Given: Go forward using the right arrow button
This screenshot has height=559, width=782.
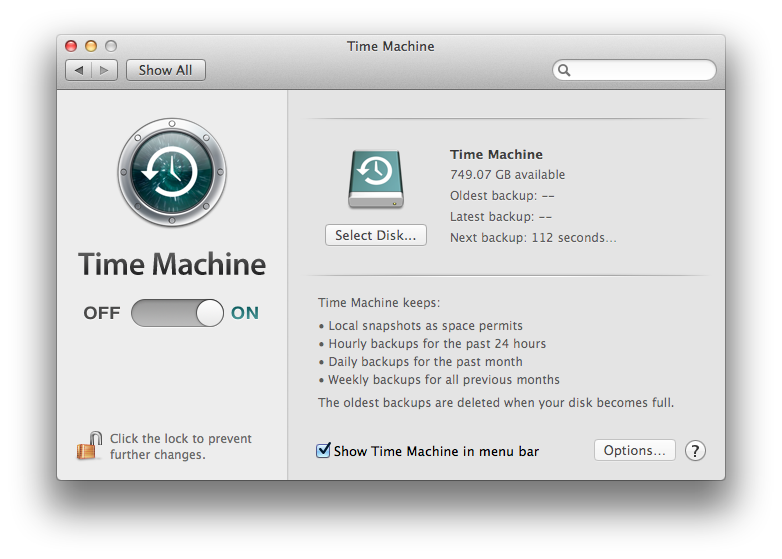Looking at the screenshot, I should (x=104, y=70).
